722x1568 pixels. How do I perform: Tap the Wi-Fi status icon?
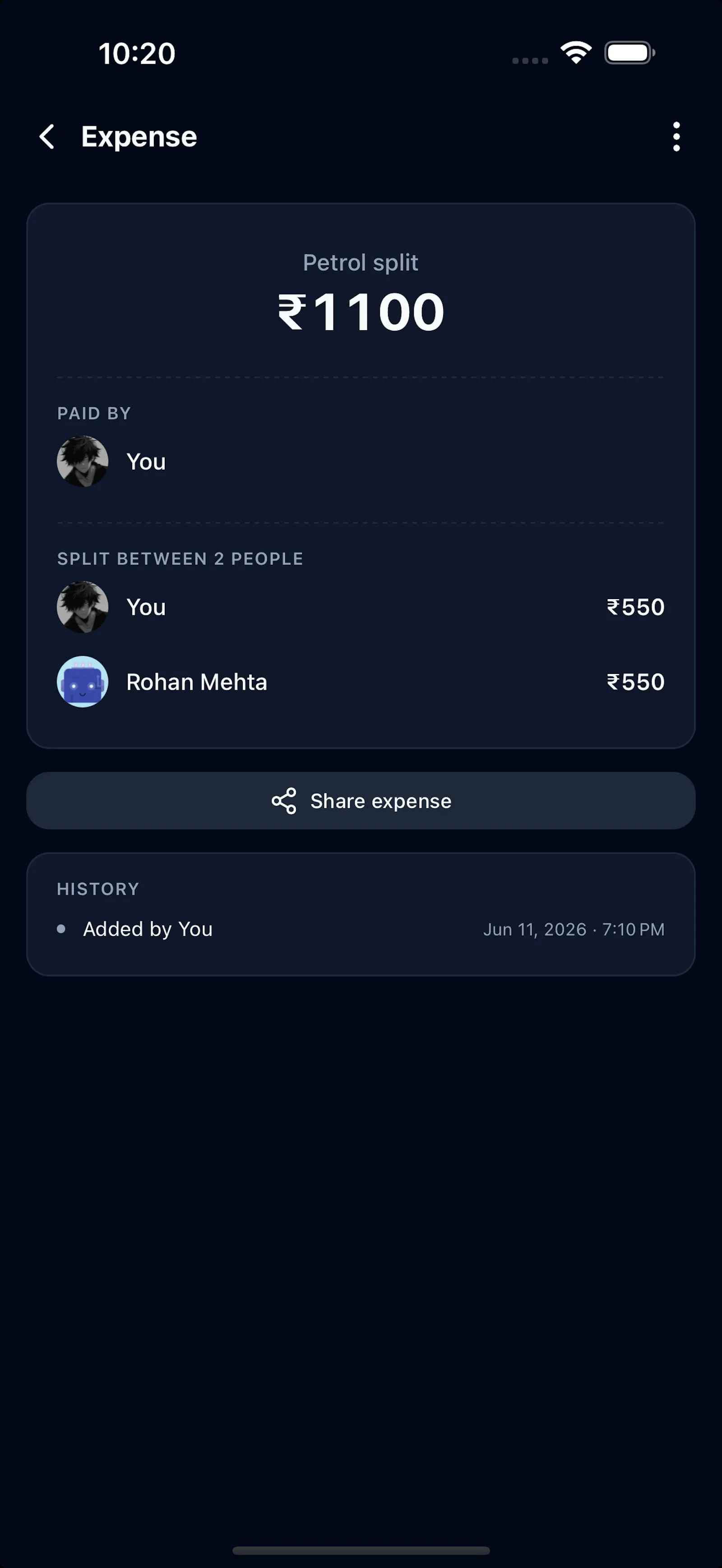coord(577,52)
